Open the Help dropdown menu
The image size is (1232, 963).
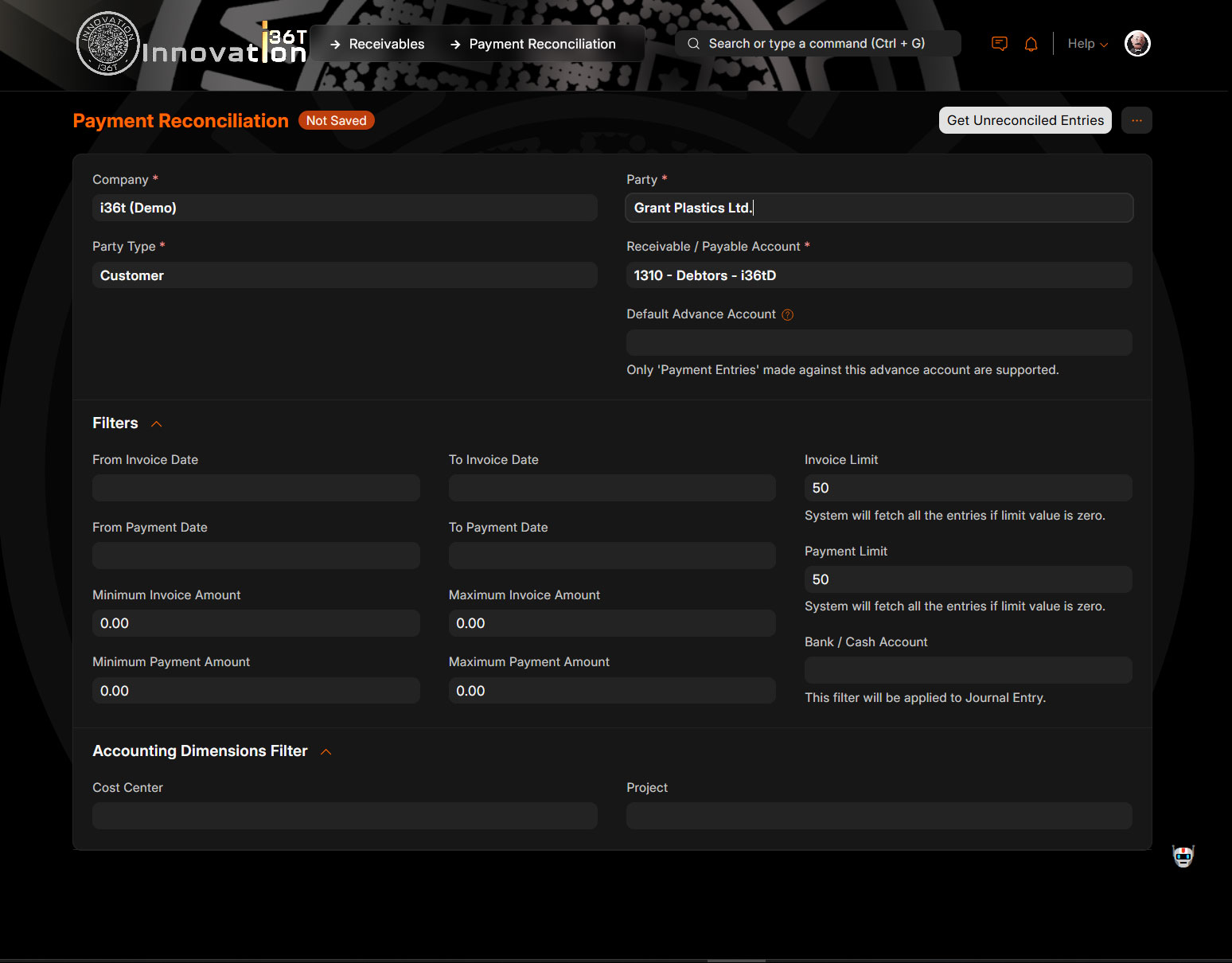[x=1086, y=44]
